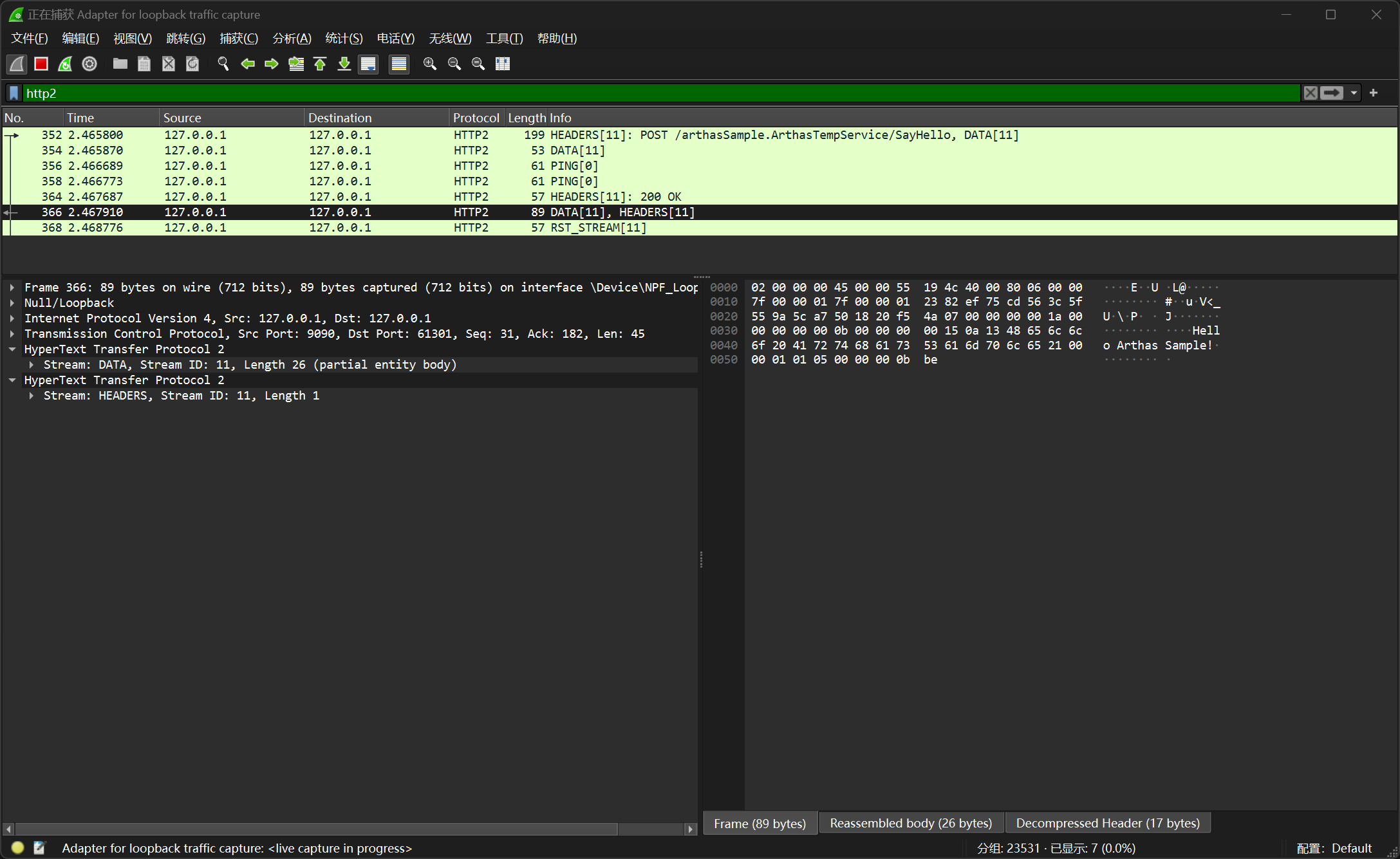The image size is (1400, 859).
Task: Sort packets by the Destination column
Action: click(377, 118)
